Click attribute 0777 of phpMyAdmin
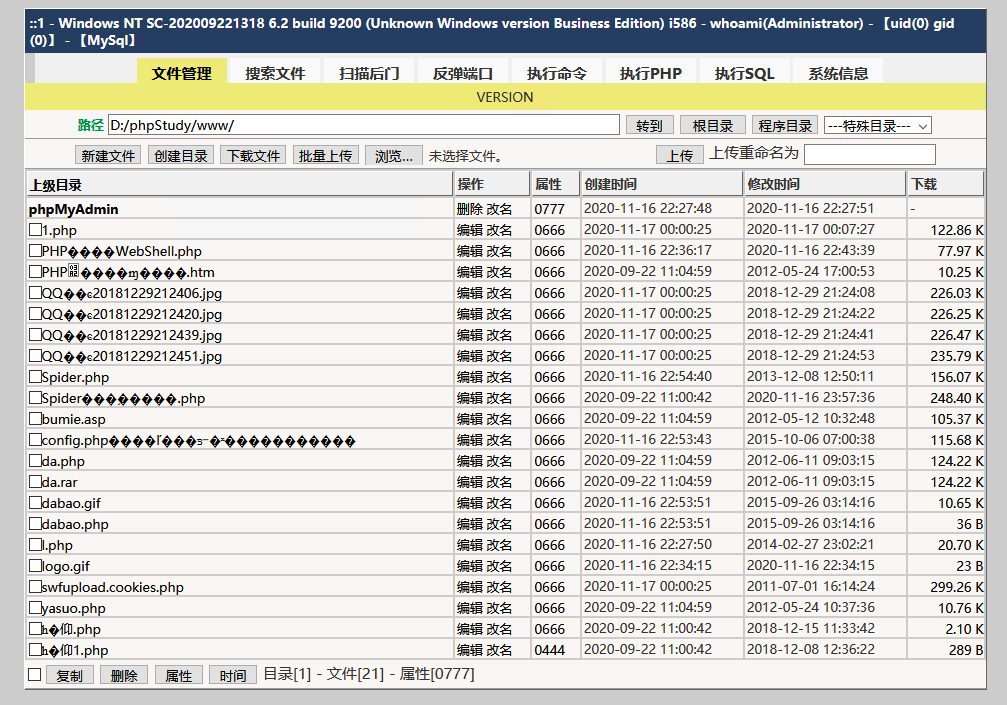Viewport: 1007px width, 705px height. coord(550,209)
